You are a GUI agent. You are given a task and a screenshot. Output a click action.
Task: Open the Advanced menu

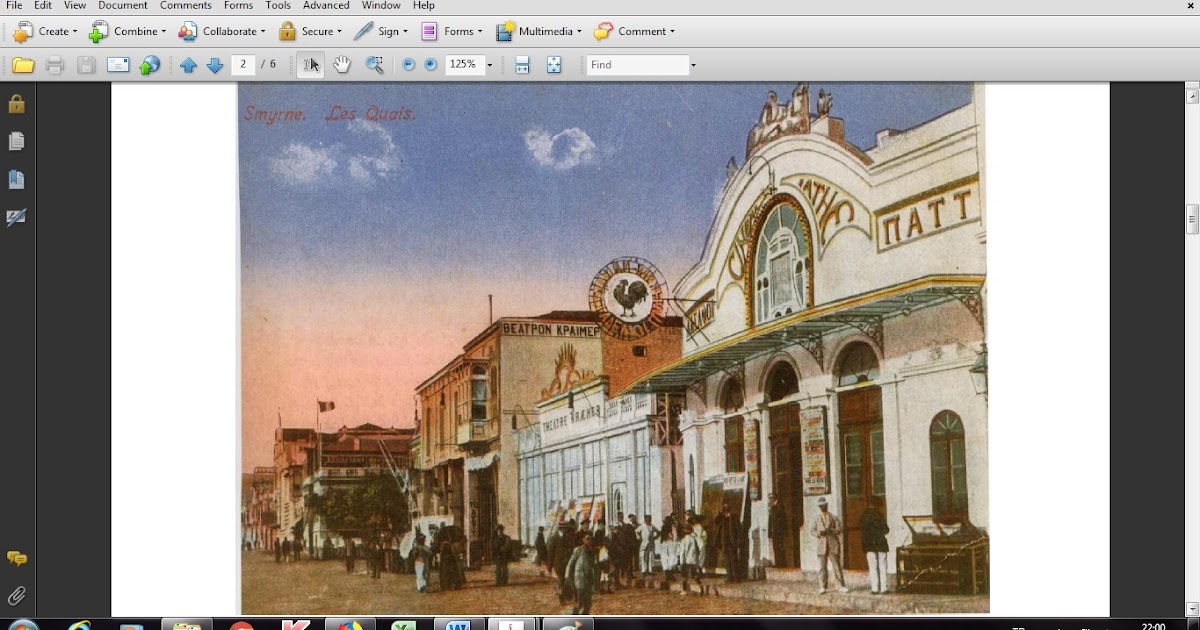click(326, 6)
